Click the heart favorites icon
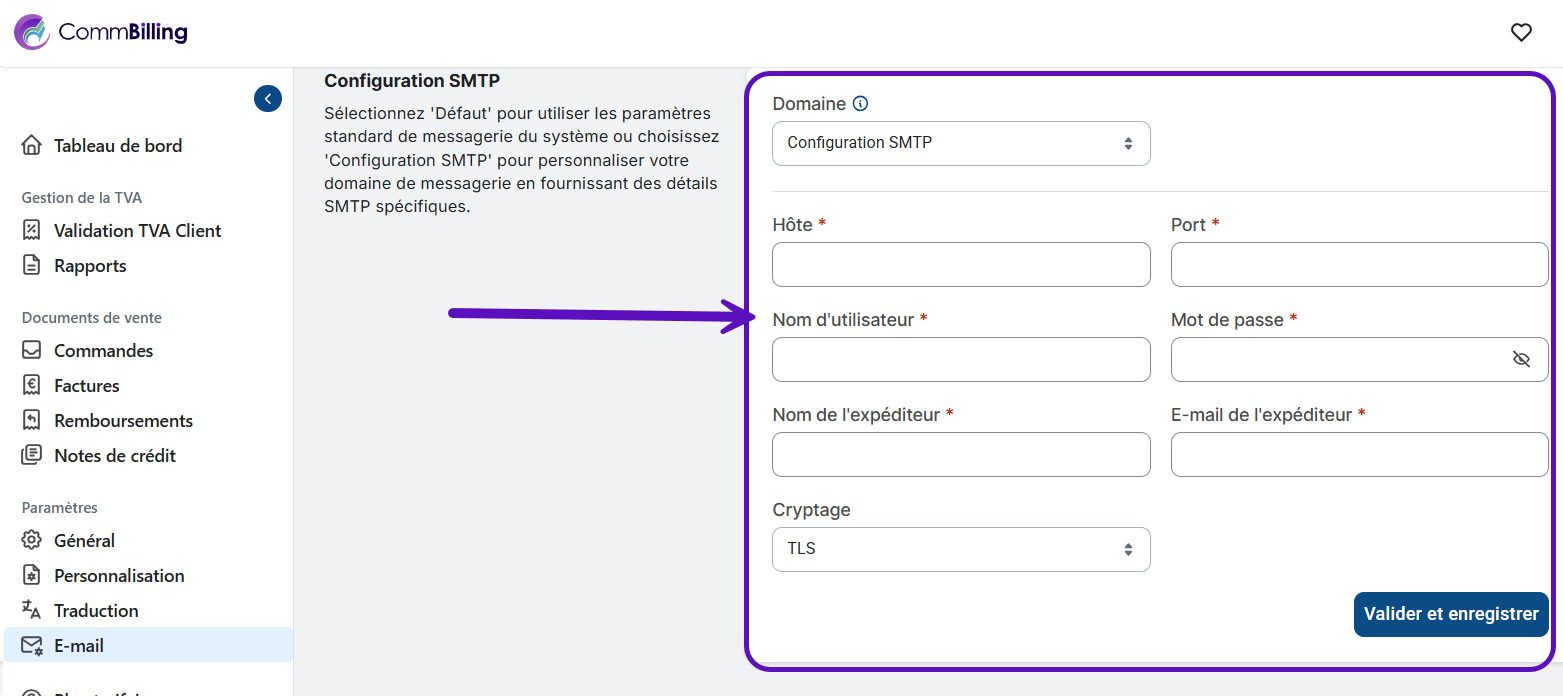The image size is (1563, 696). tap(1521, 33)
